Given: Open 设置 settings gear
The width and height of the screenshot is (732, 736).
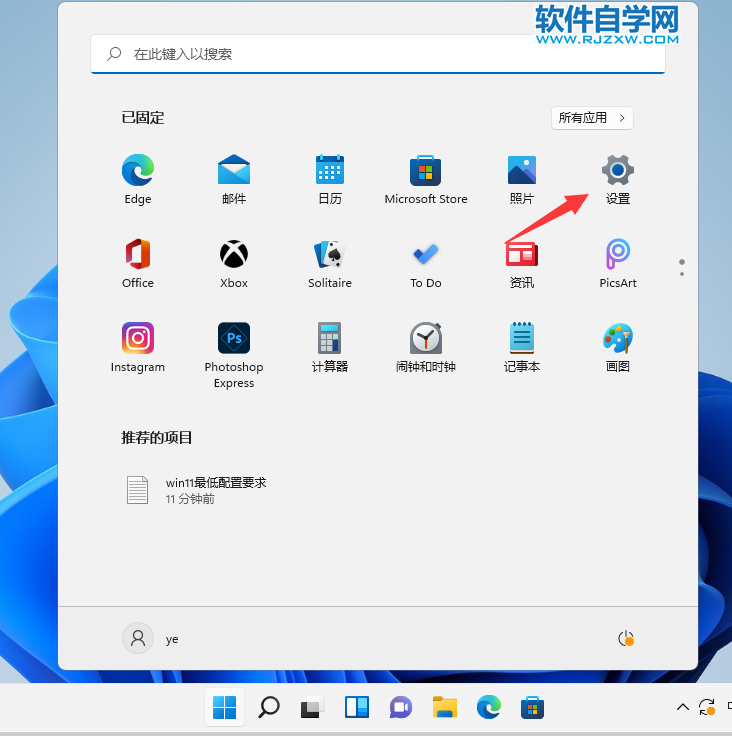Looking at the screenshot, I should pos(618,180).
